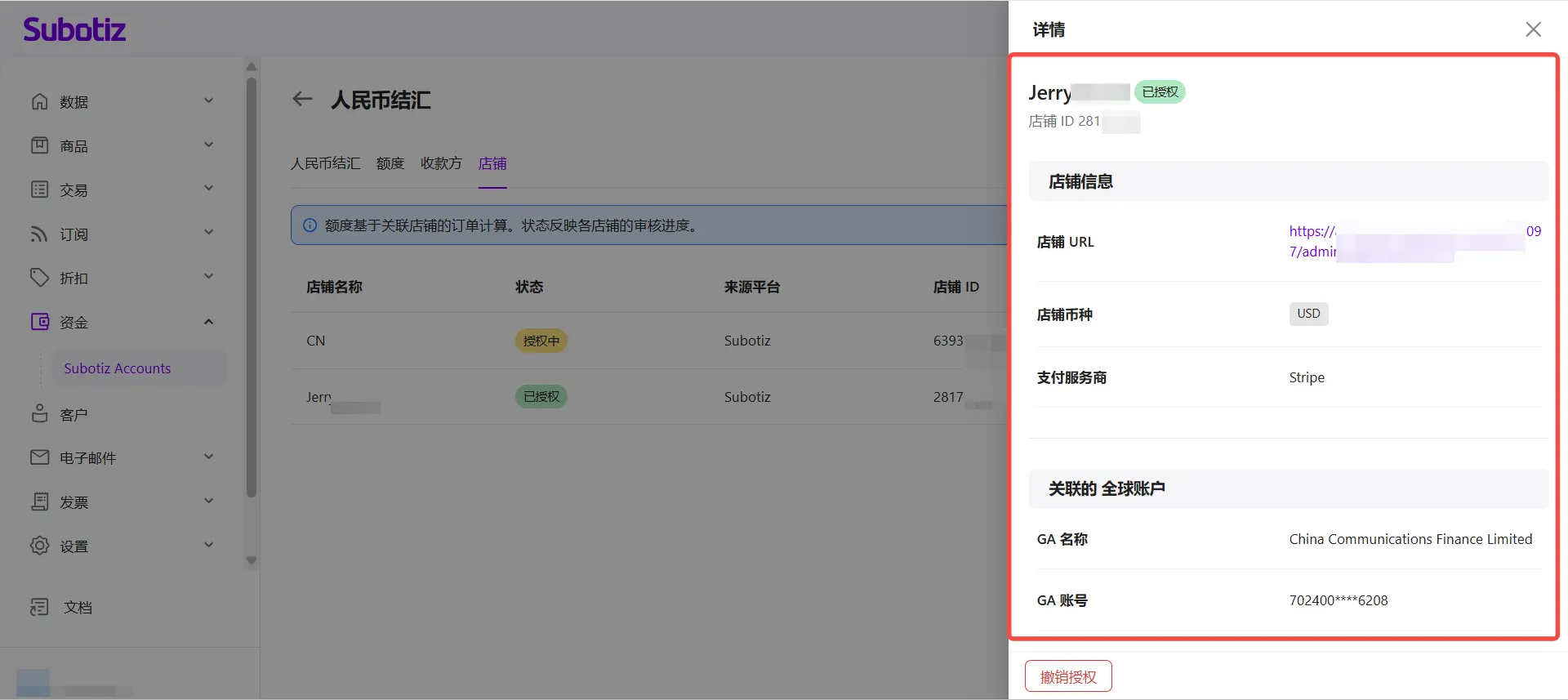
Task: Click the Subotiz logo
Action: pyautogui.click(x=74, y=29)
